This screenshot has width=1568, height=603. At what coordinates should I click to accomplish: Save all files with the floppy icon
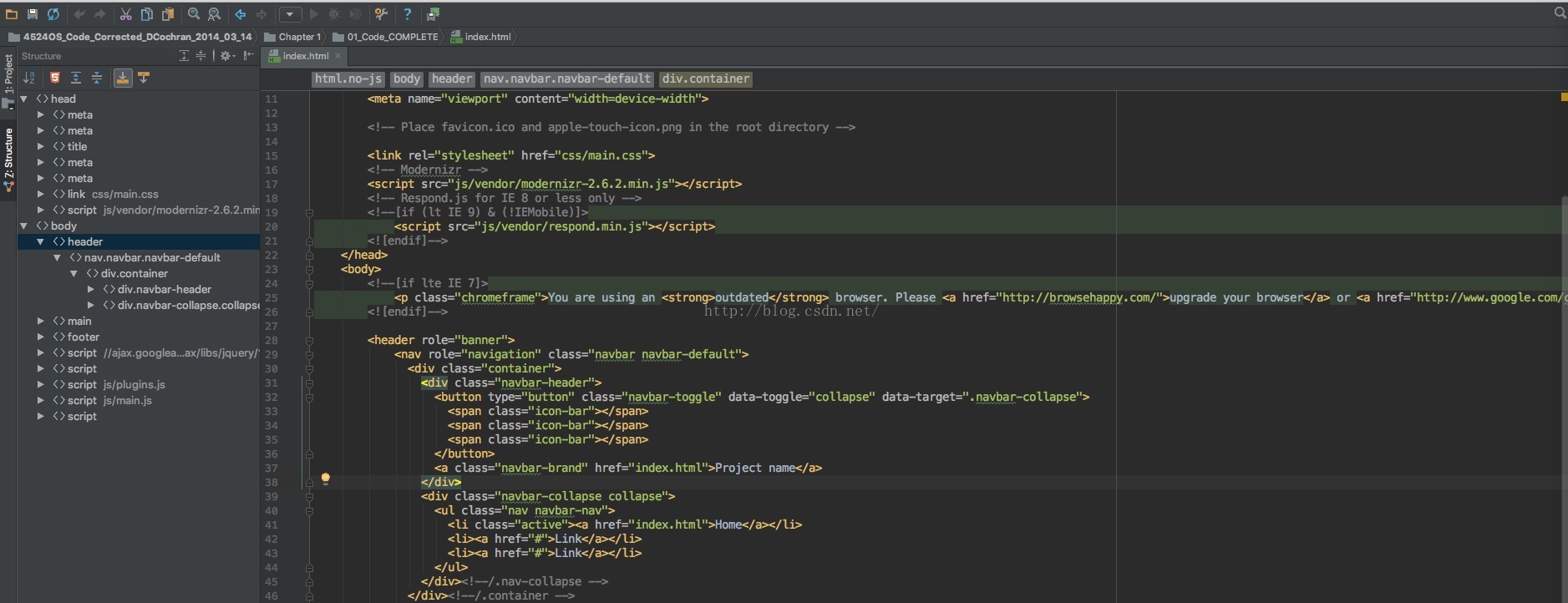click(x=33, y=14)
